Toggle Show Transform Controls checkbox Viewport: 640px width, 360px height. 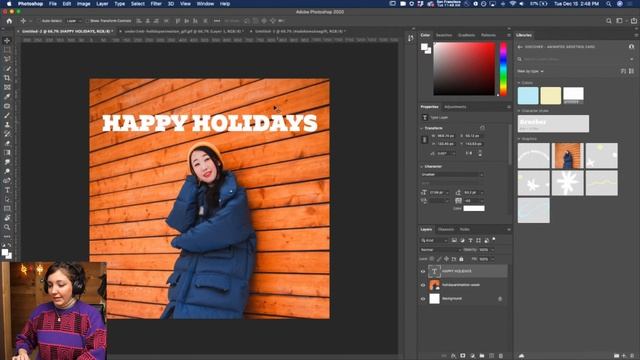coord(87,21)
